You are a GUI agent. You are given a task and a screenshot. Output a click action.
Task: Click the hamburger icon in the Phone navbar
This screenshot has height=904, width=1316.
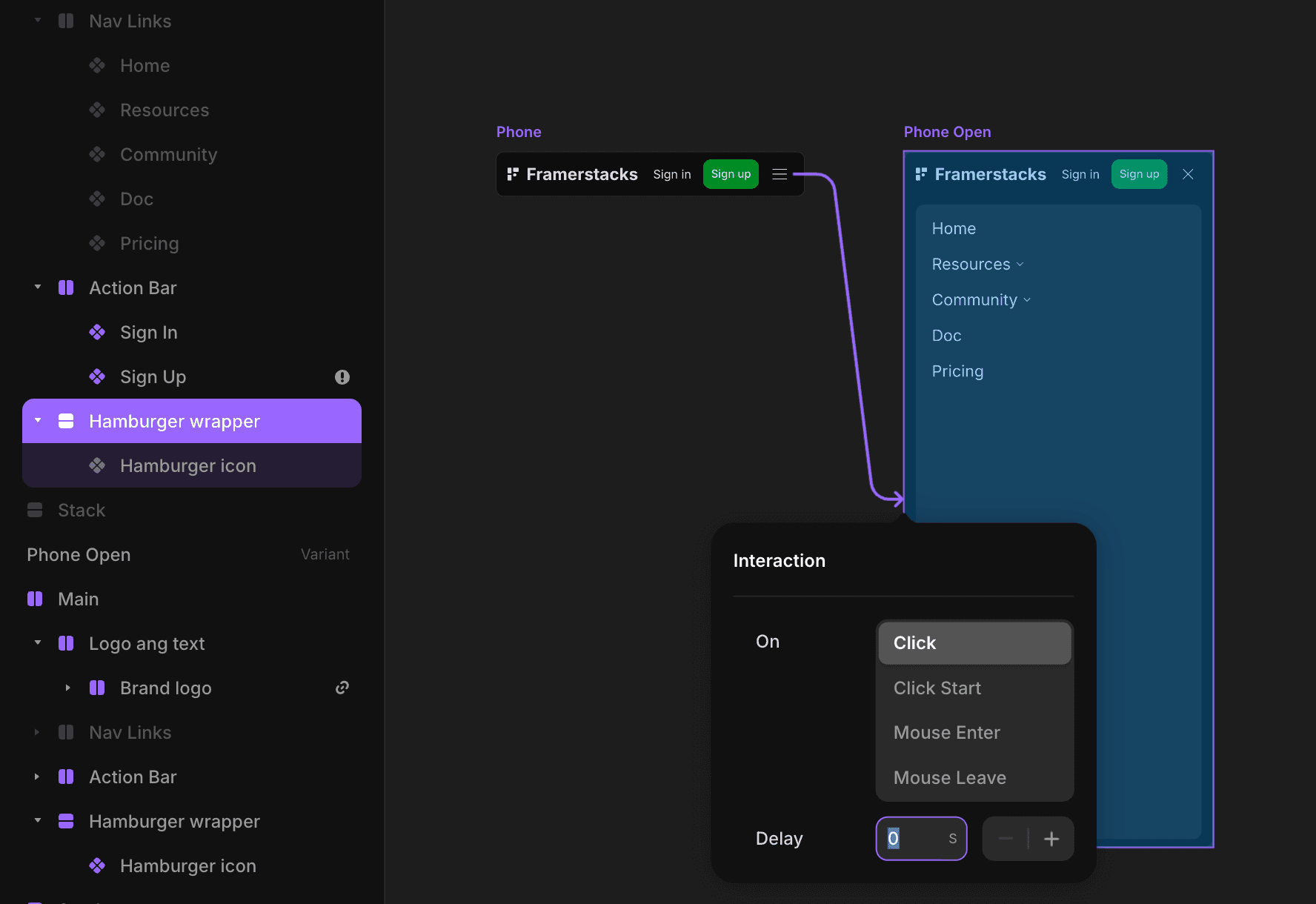tap(780, 174)
